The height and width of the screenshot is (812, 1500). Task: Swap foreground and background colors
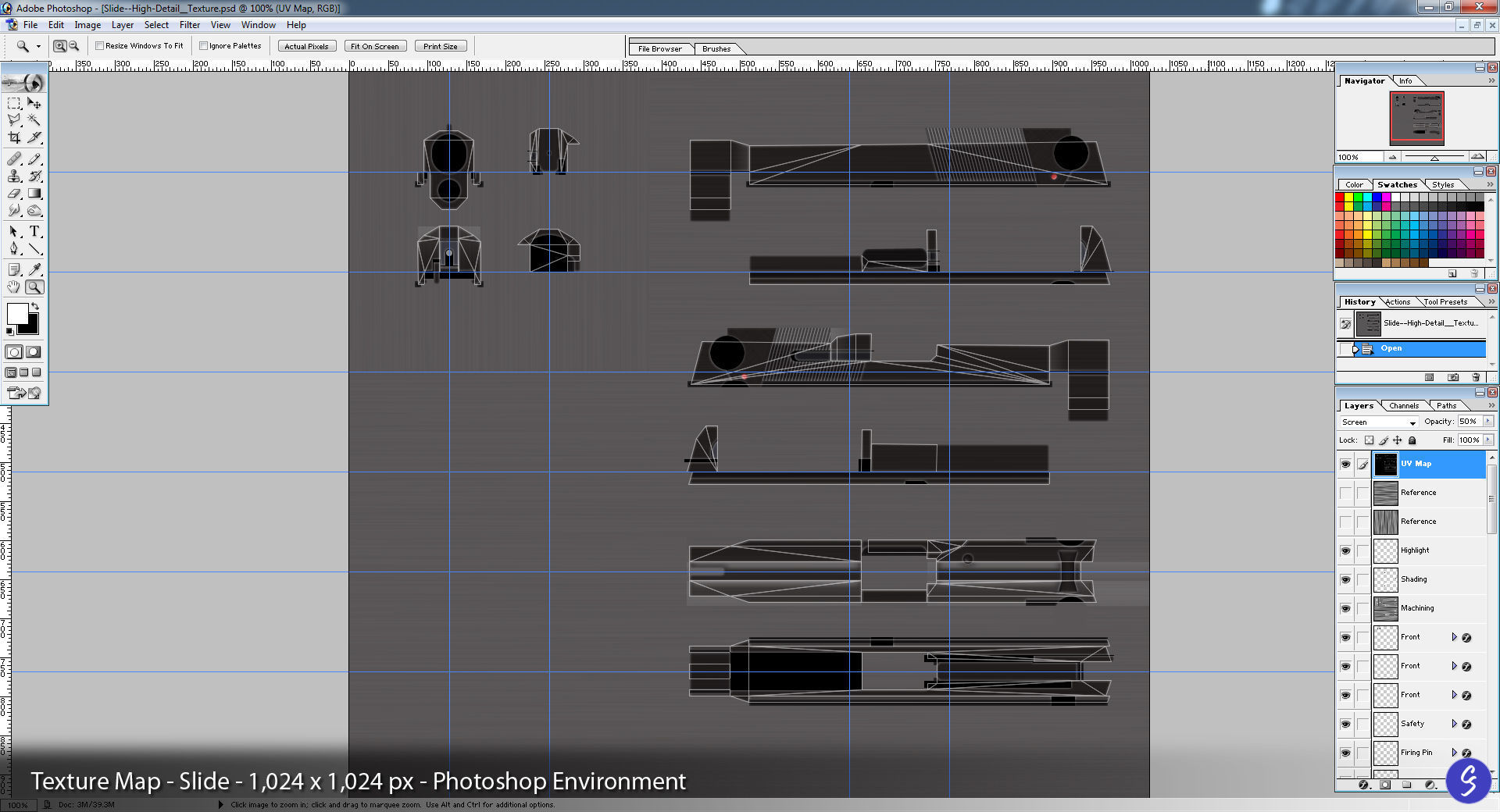(34, 306)
